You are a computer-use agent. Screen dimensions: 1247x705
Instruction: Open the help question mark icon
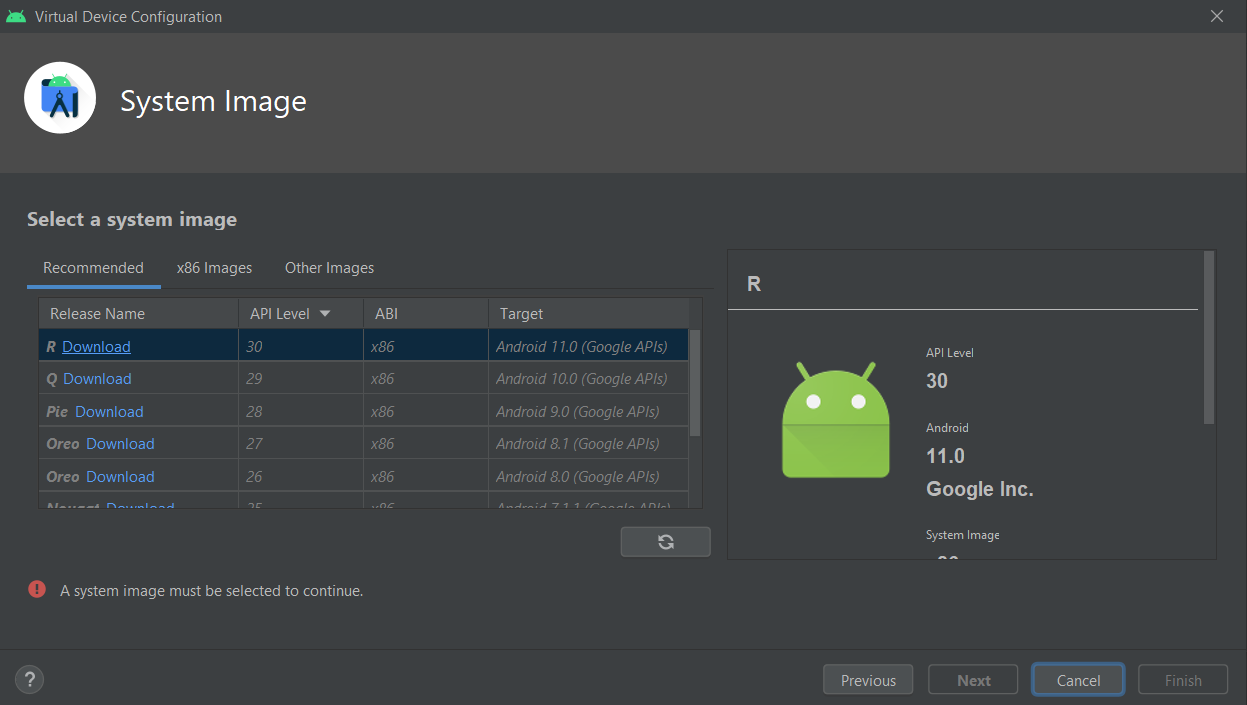click(30, 680)
